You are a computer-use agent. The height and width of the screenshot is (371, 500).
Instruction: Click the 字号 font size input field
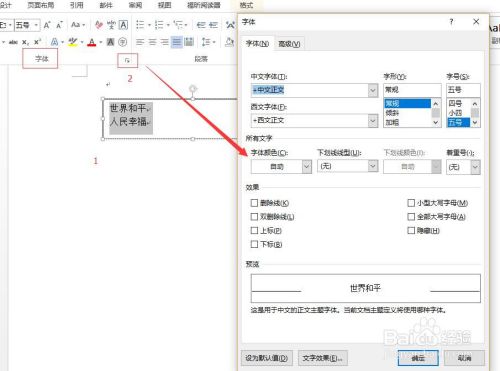[463, 90]
